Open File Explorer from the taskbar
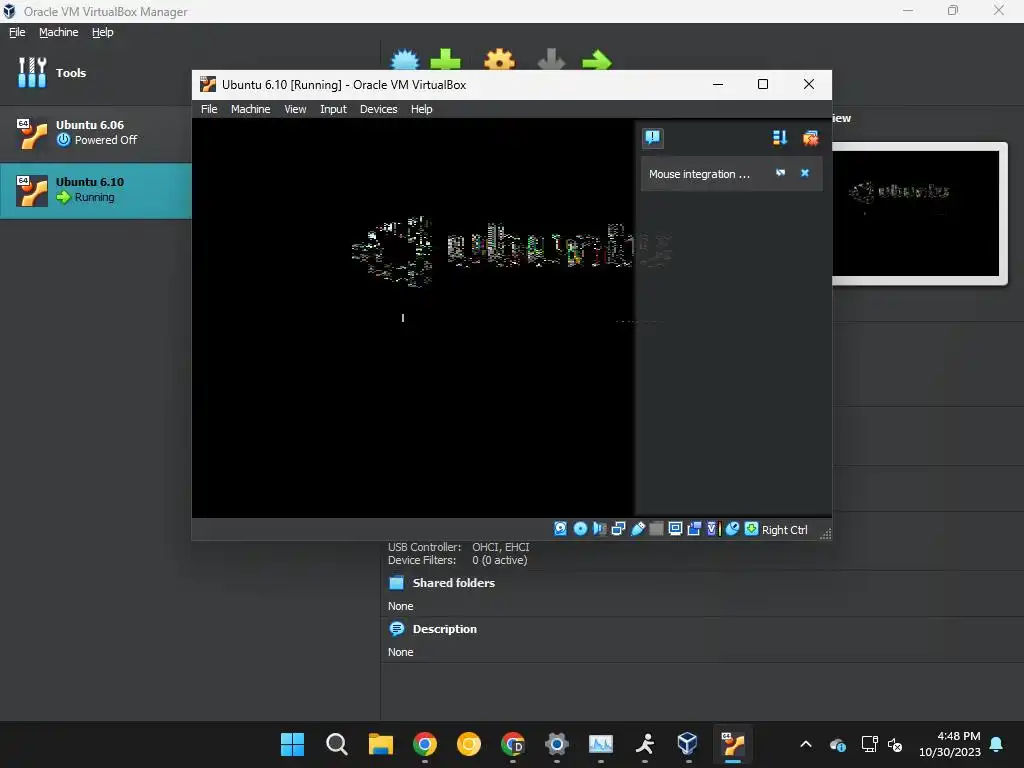This screenshot has height=768, width=1024. click(x=381, y=744)
